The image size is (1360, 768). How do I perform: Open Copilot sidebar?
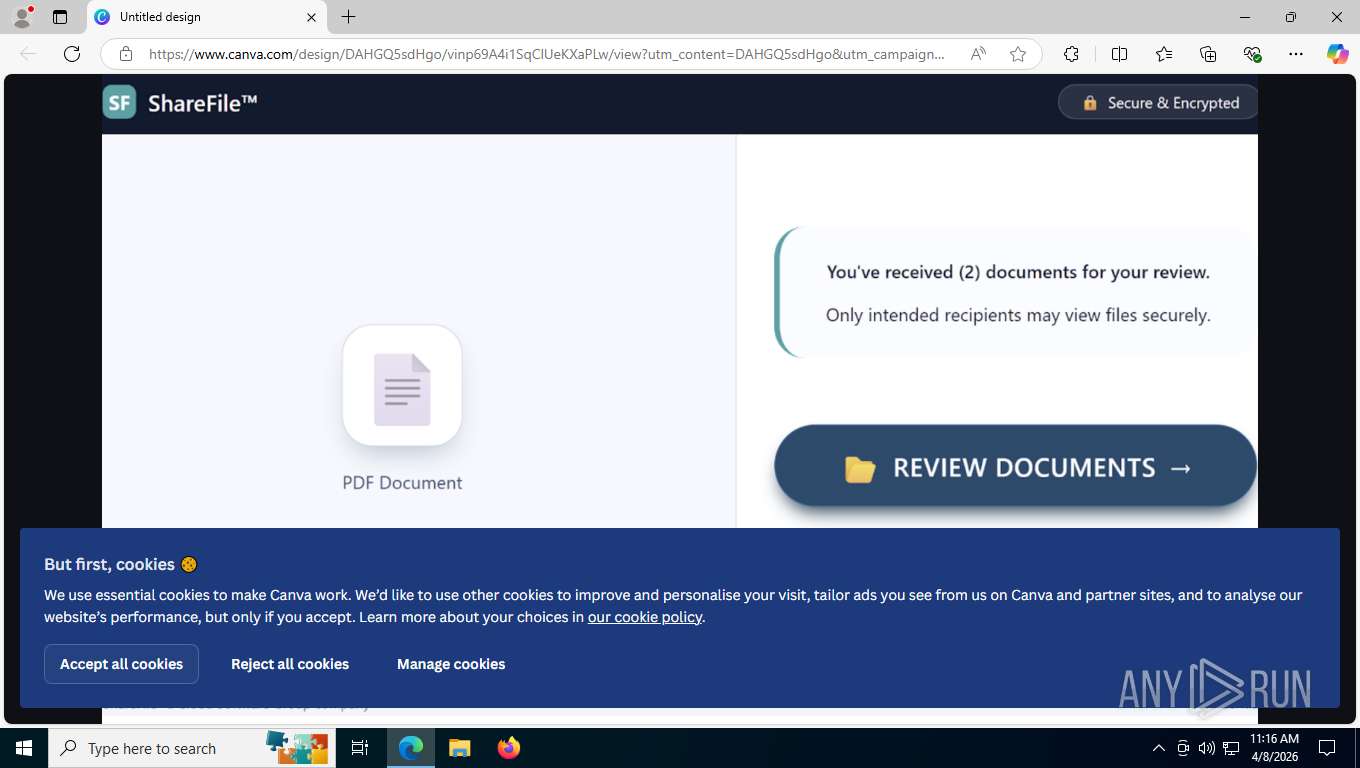(1338, 54)
